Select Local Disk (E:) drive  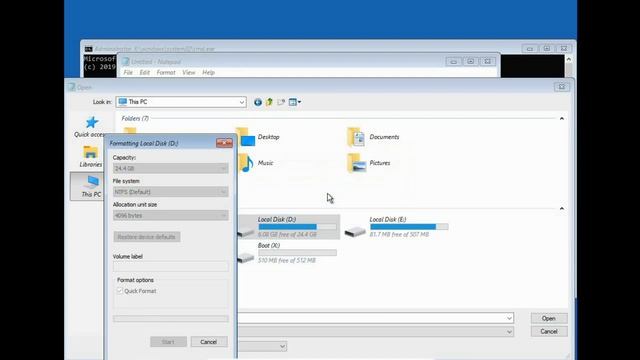click(x=396, y=227)
